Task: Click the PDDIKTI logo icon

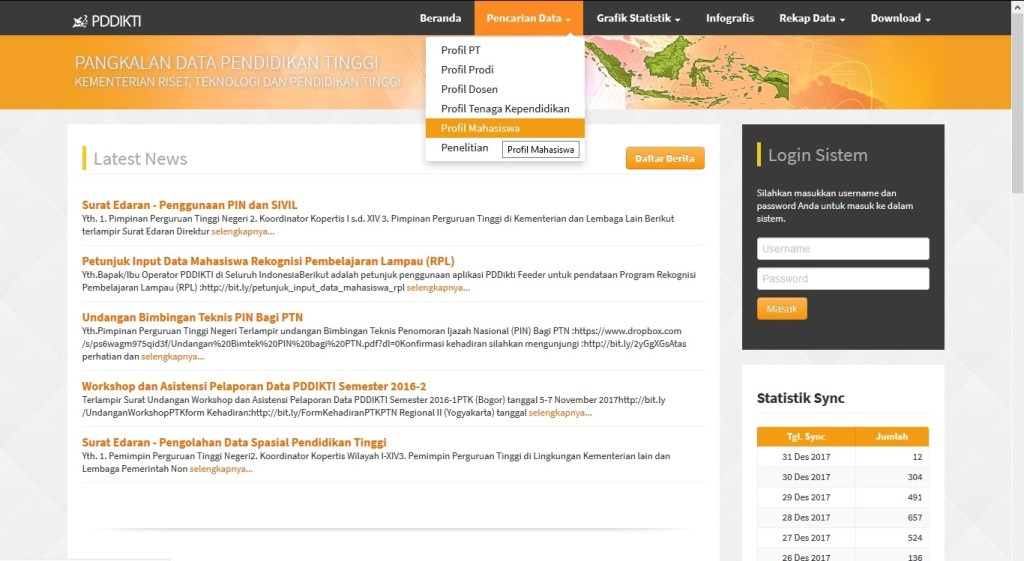Action: (81, 19)
